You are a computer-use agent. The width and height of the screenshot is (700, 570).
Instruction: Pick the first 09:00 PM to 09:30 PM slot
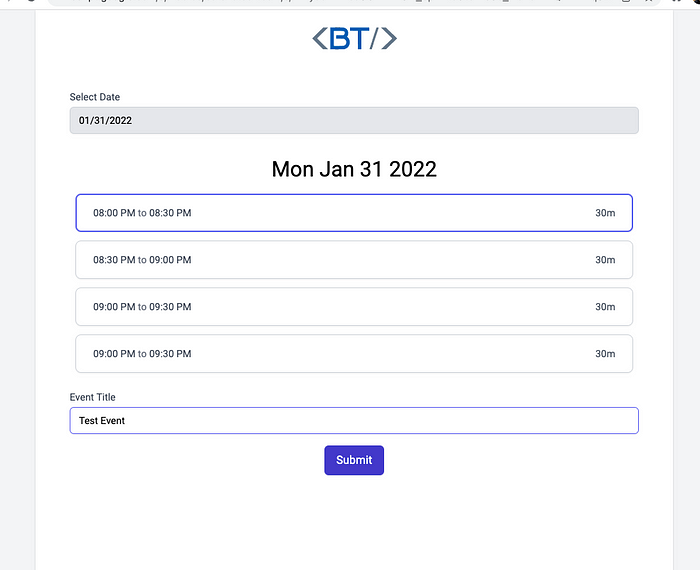[354, 307]
